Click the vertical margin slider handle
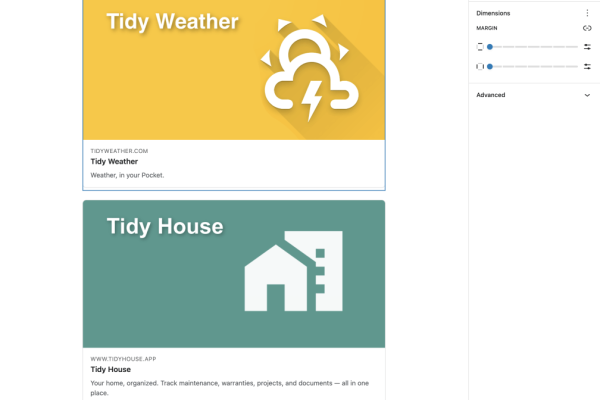The width and height of the screenshot is (600, 400). [x=490, y=47]
